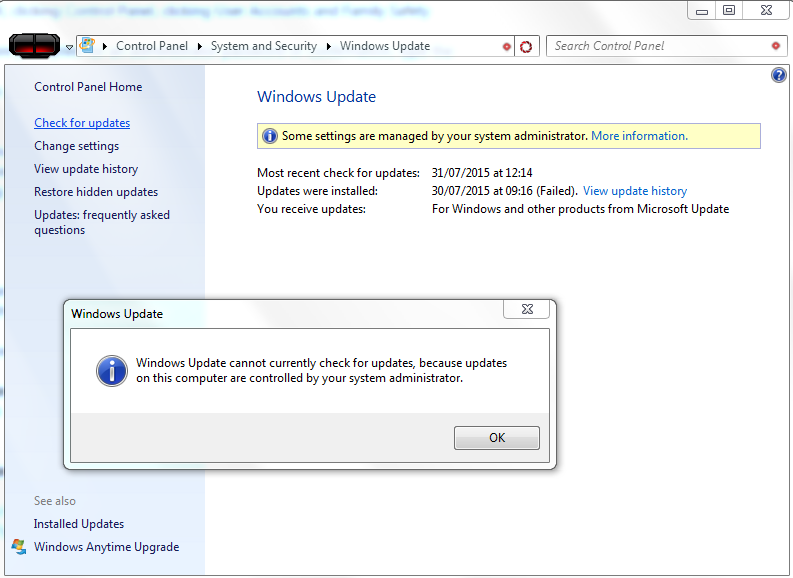Click the Windows Anytime Upgrade flag icon
793x578 pixels.
[x=19, y=547]
